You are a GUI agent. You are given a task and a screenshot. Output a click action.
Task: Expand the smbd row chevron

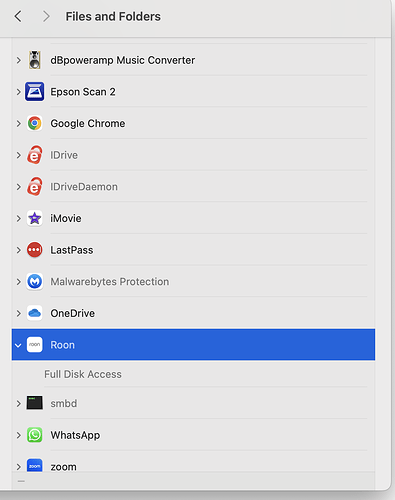coord(19,403)
